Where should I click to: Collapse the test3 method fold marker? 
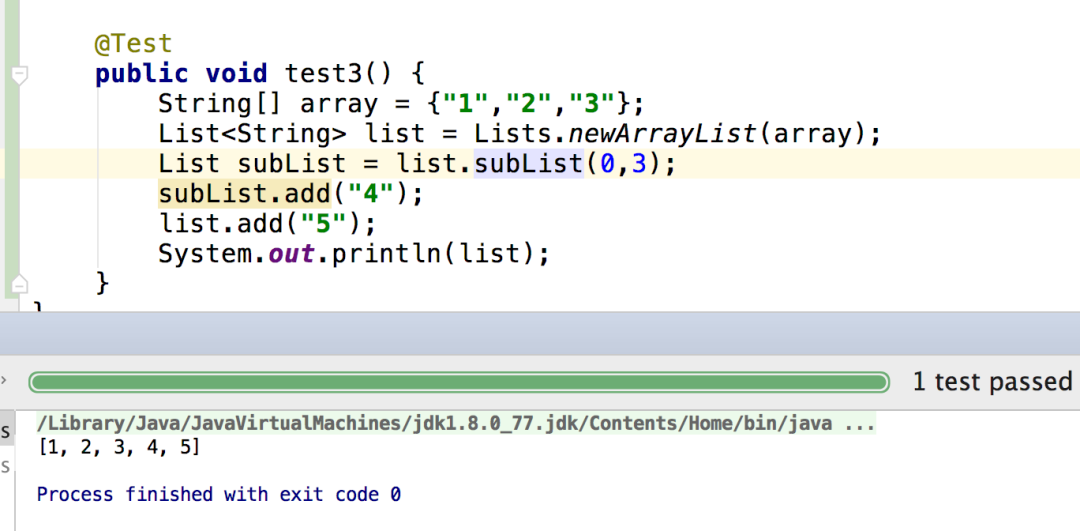[x=20, y=74]
